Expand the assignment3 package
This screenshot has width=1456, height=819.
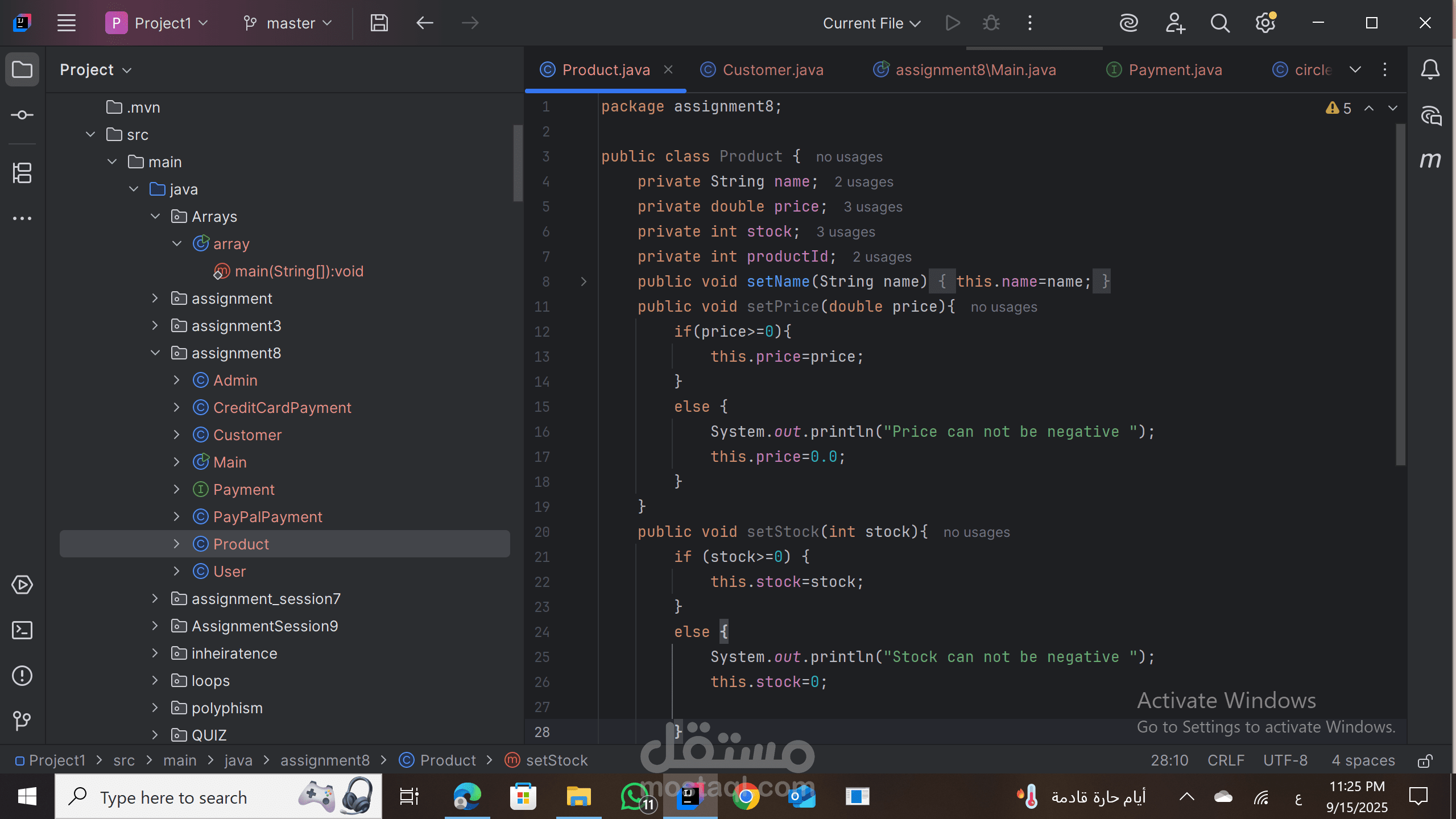tap(155, 326)
